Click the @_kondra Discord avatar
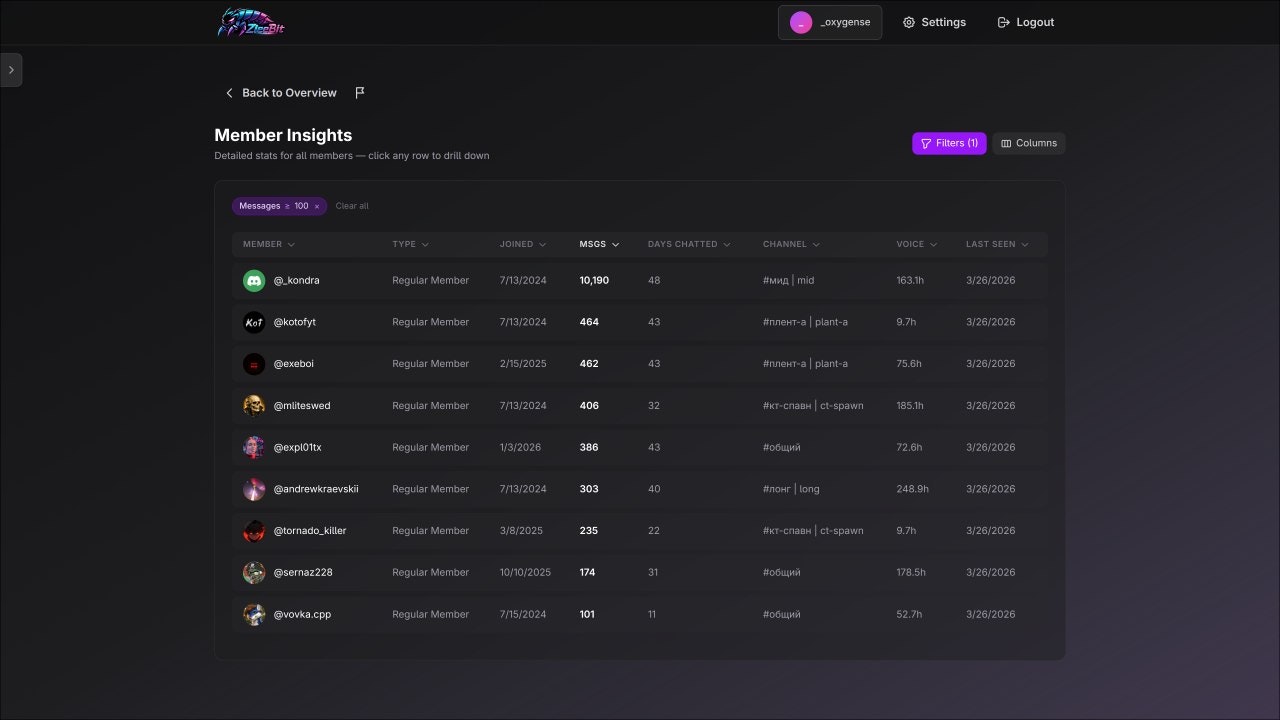This screenshot has height=720, width=1280. (x=254, y=281)
